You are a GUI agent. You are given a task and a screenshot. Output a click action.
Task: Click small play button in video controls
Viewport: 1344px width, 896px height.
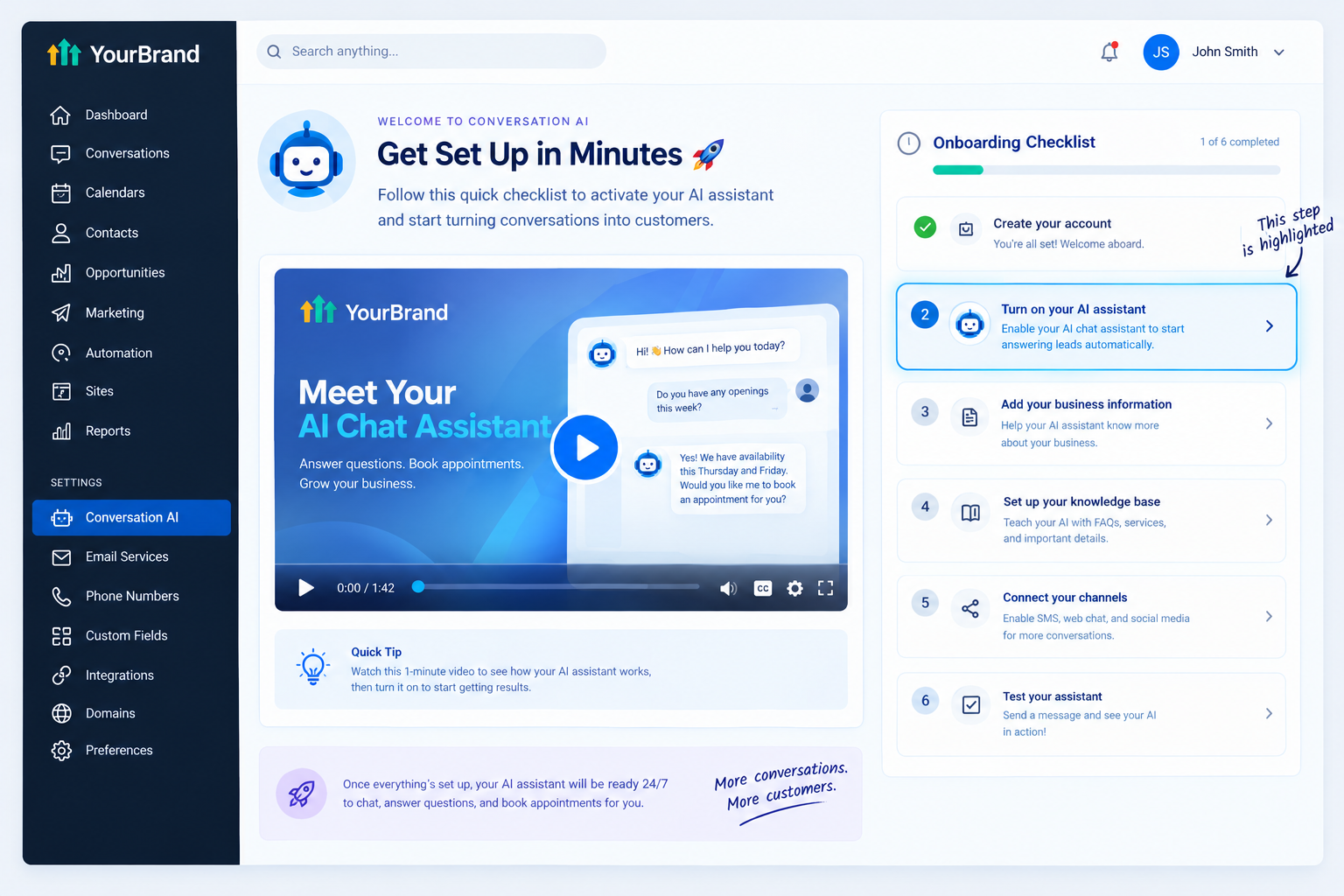click(x=305, y=588)
